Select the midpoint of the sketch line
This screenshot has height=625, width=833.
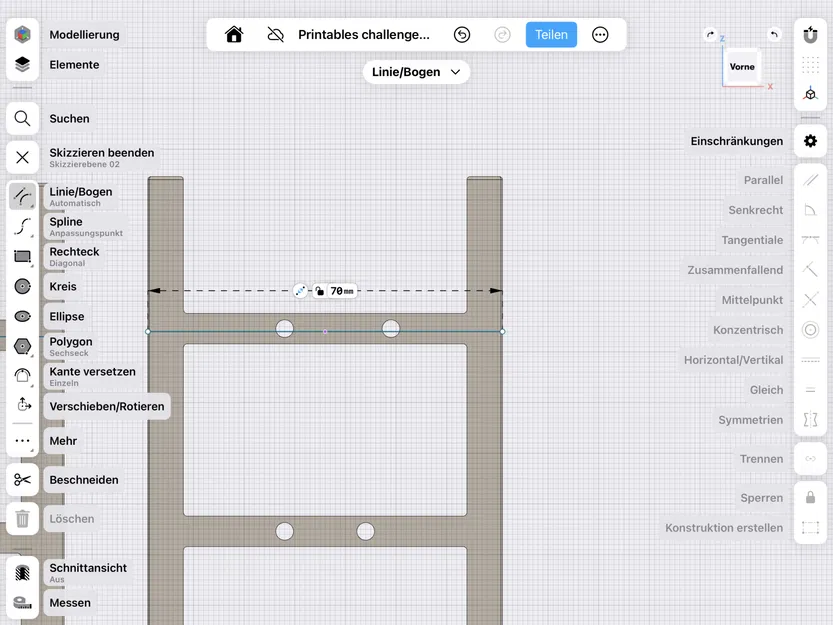(325, 332)
